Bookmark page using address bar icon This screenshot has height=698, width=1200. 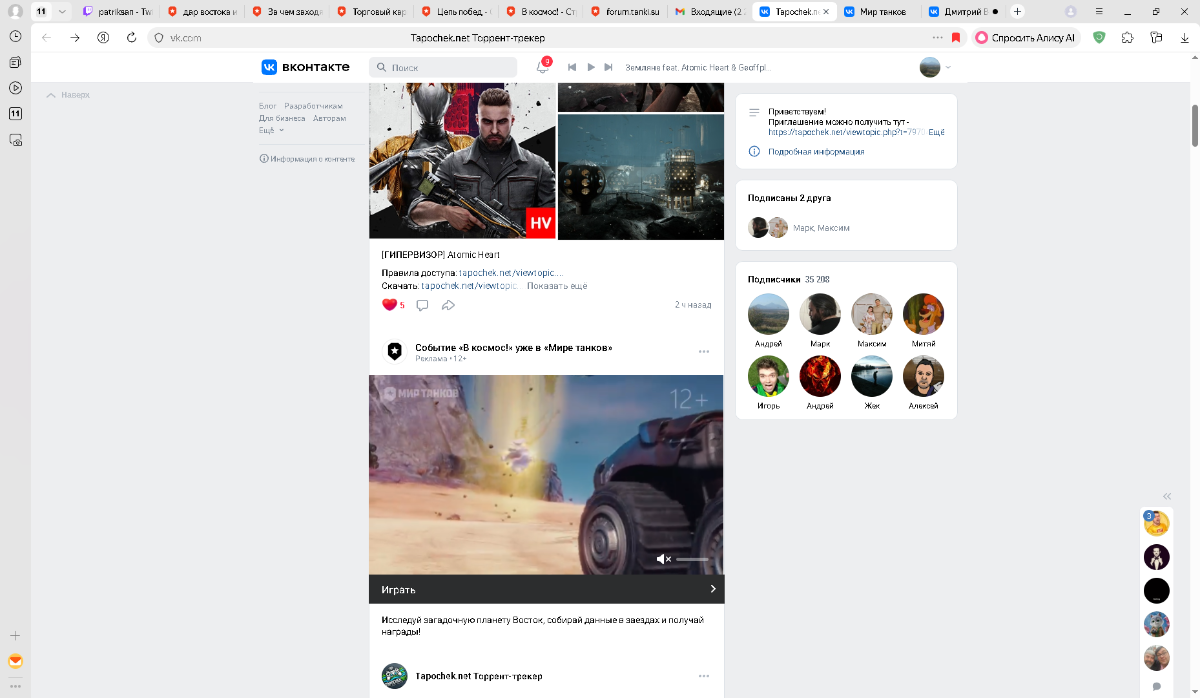click(x=956, y=37)
